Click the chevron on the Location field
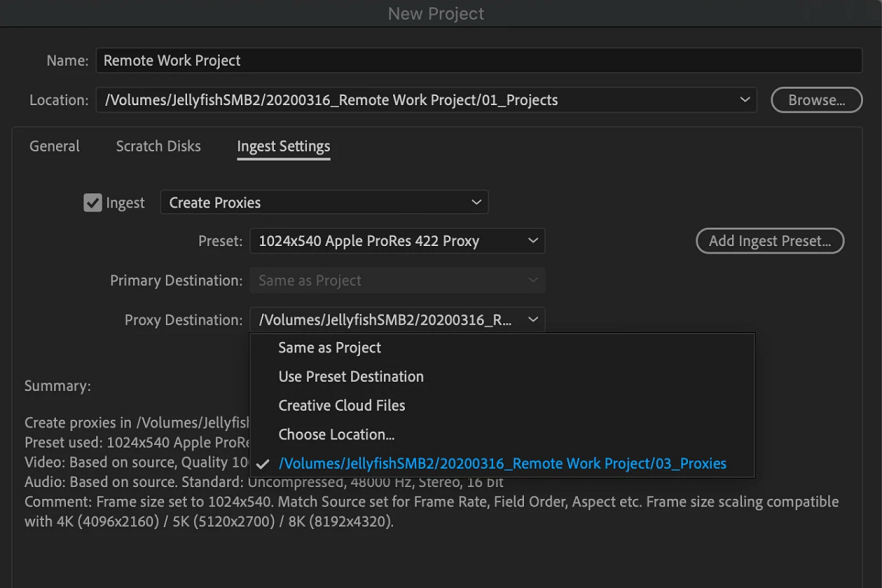882x588 pixels. pyautogui.click(x=744, y=100)
